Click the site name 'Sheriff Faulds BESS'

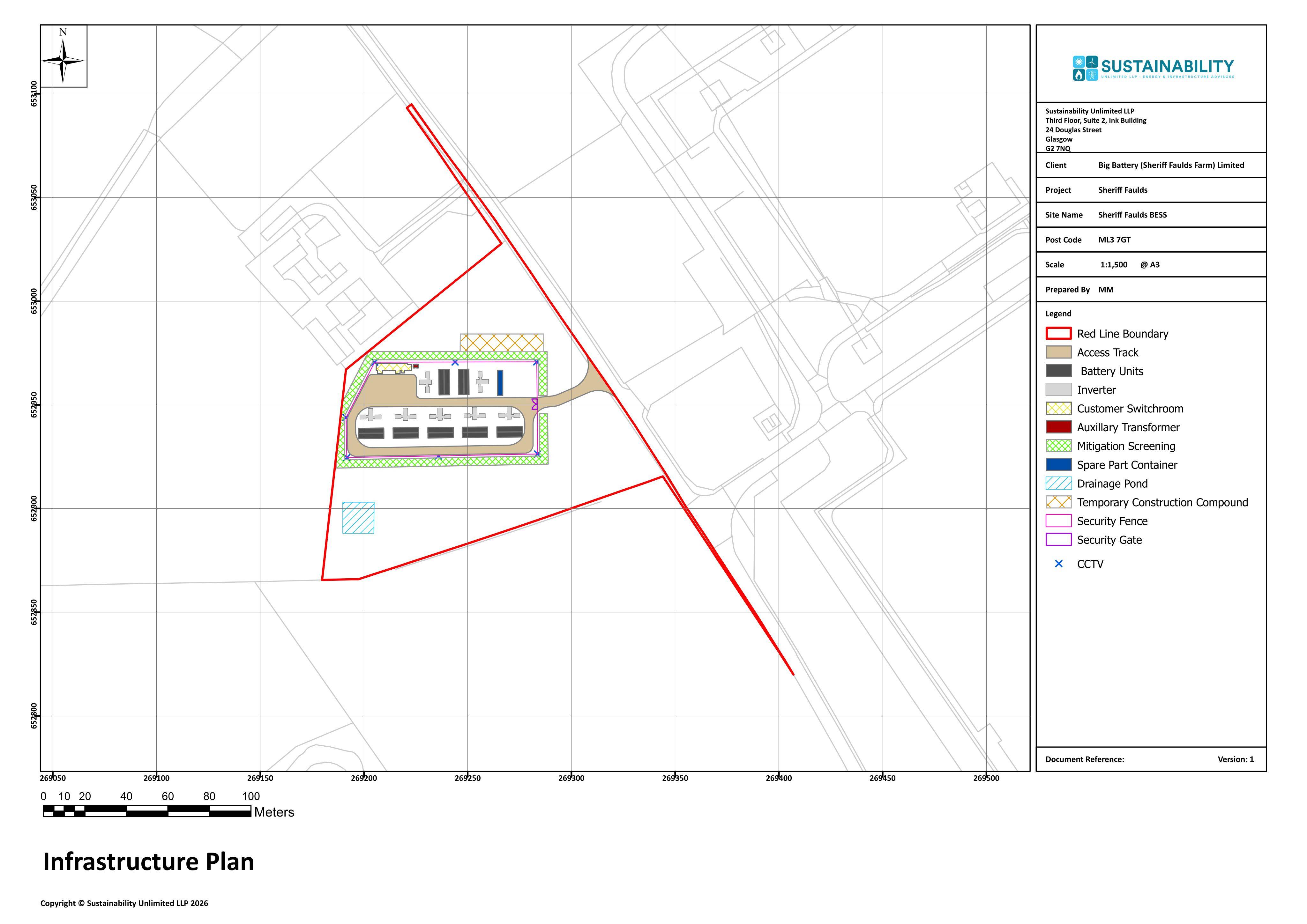1132,215
